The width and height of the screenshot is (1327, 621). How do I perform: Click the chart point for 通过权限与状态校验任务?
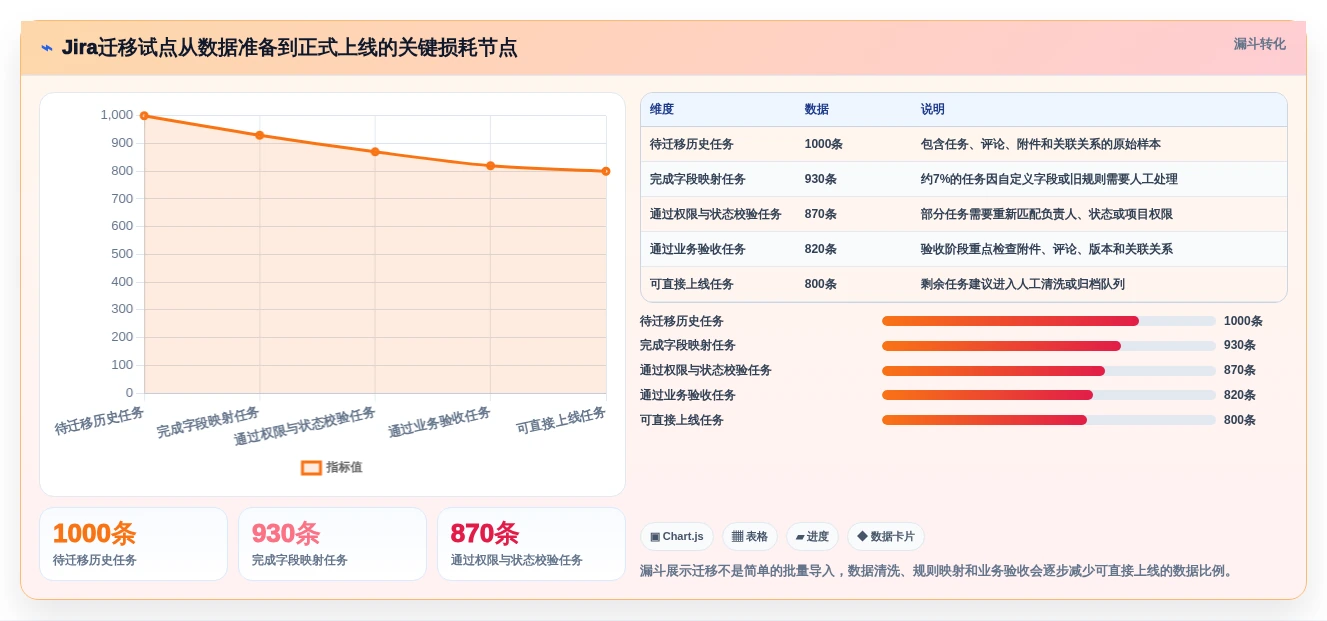point(375,152)
